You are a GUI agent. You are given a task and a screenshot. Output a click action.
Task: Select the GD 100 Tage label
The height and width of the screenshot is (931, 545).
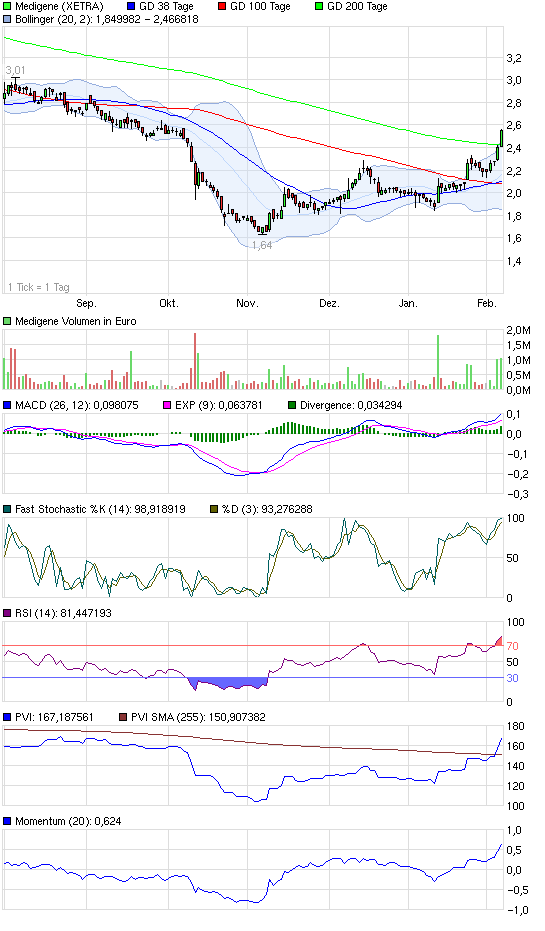click(x=260, y=7)
